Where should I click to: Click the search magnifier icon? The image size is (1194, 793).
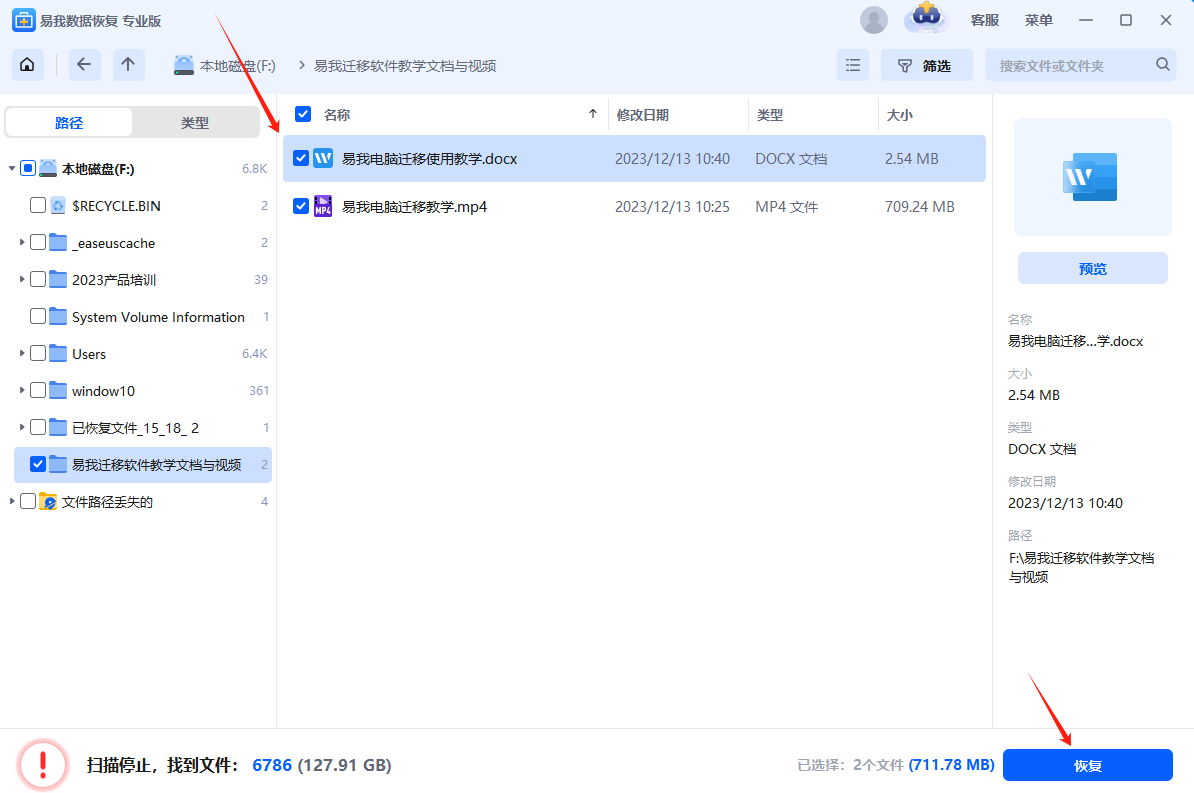click(x=1163, y=65)
